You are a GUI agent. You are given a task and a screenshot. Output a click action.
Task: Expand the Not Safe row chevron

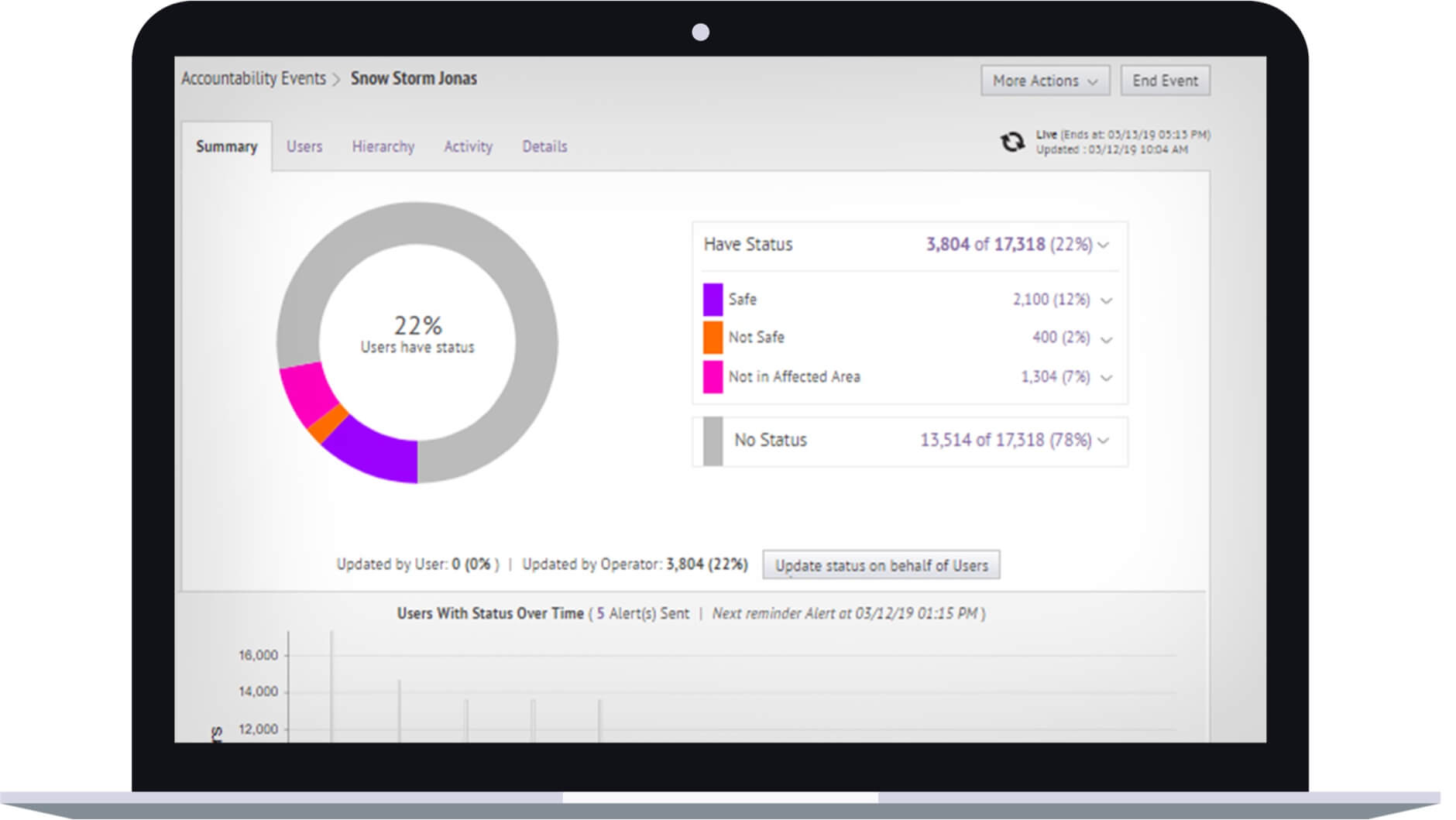[1106, 339]
